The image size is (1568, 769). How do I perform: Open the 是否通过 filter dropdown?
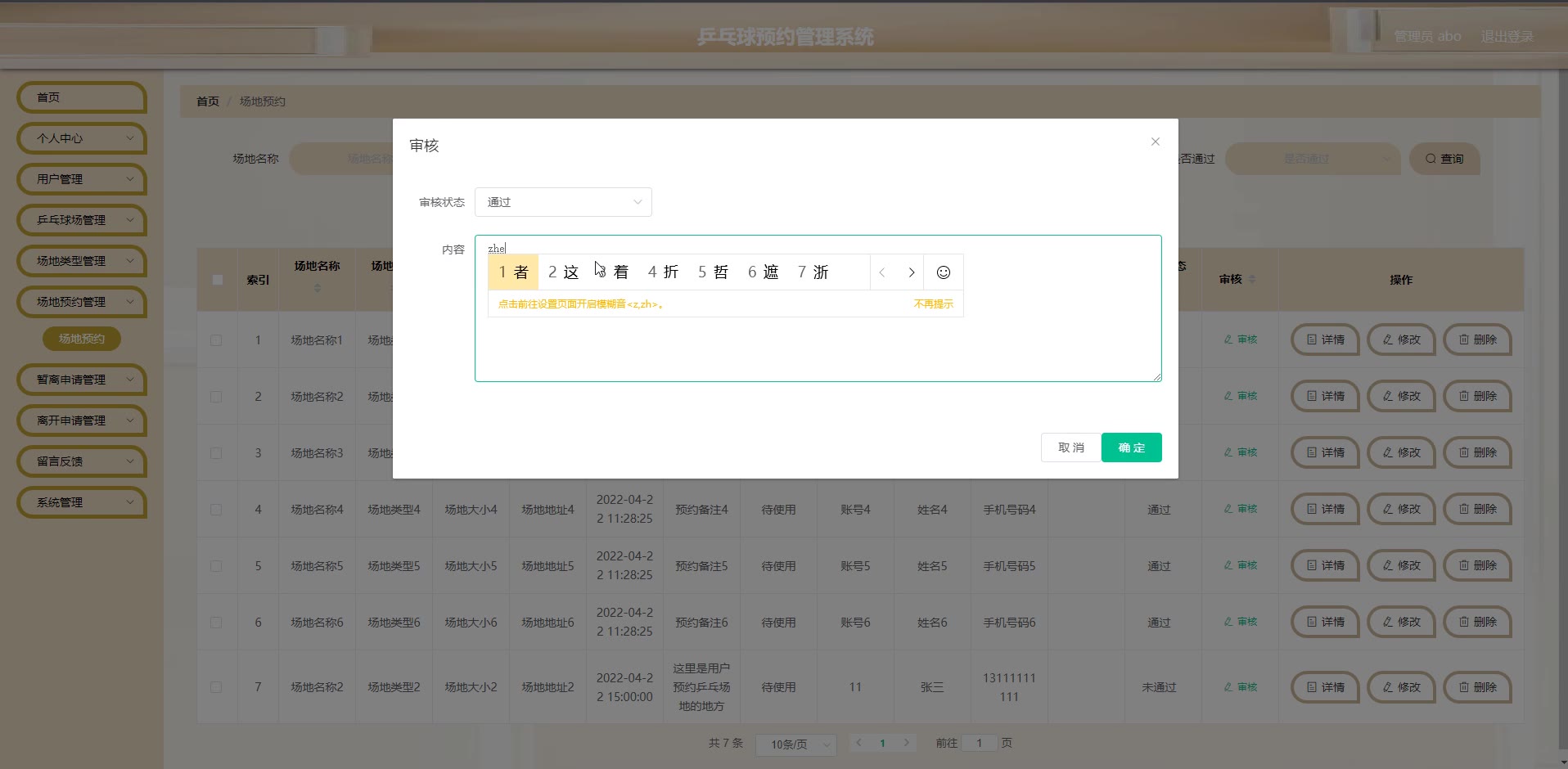[1312, 159]
